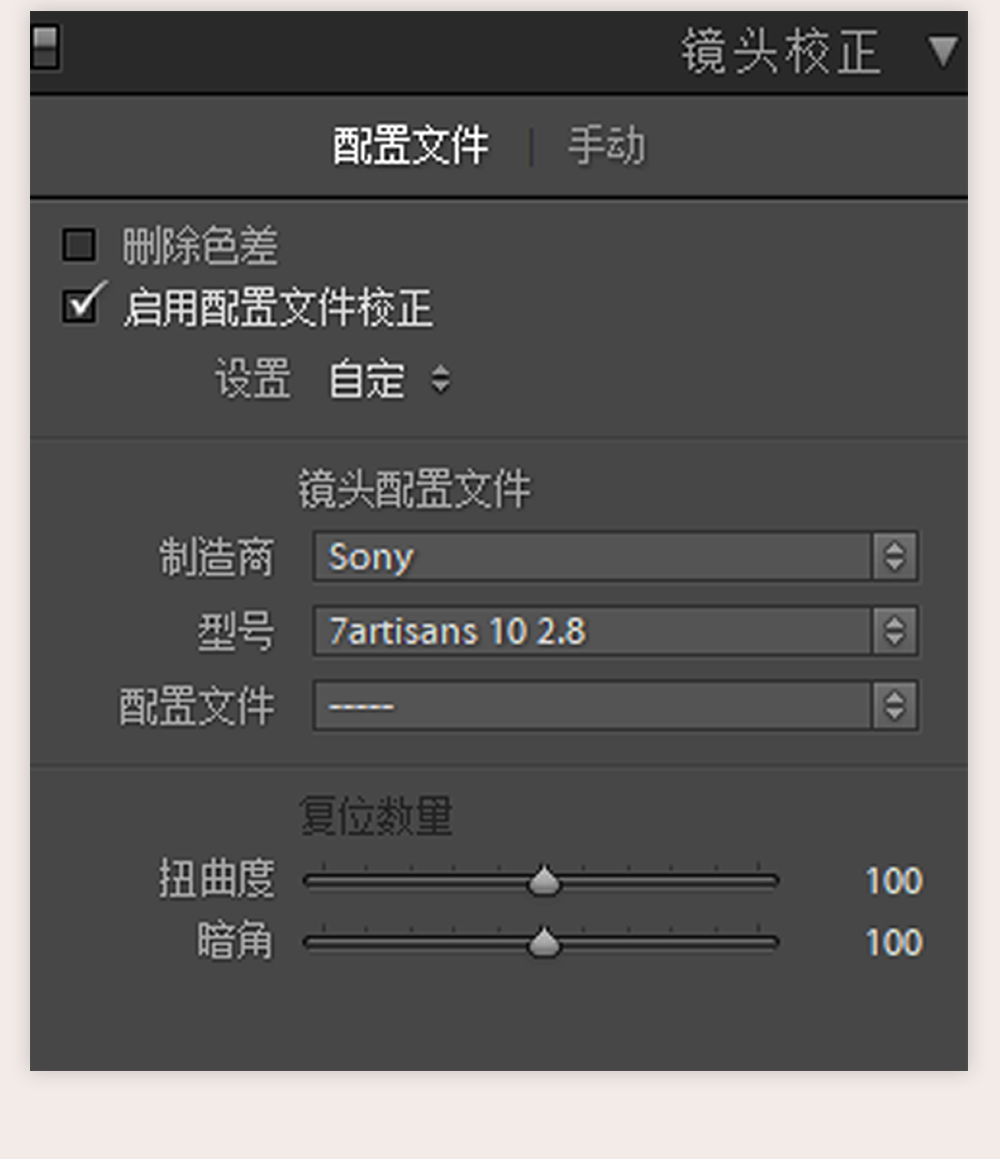Click the arrows icon on 配置文件 dropdown

tap(895, 706)
